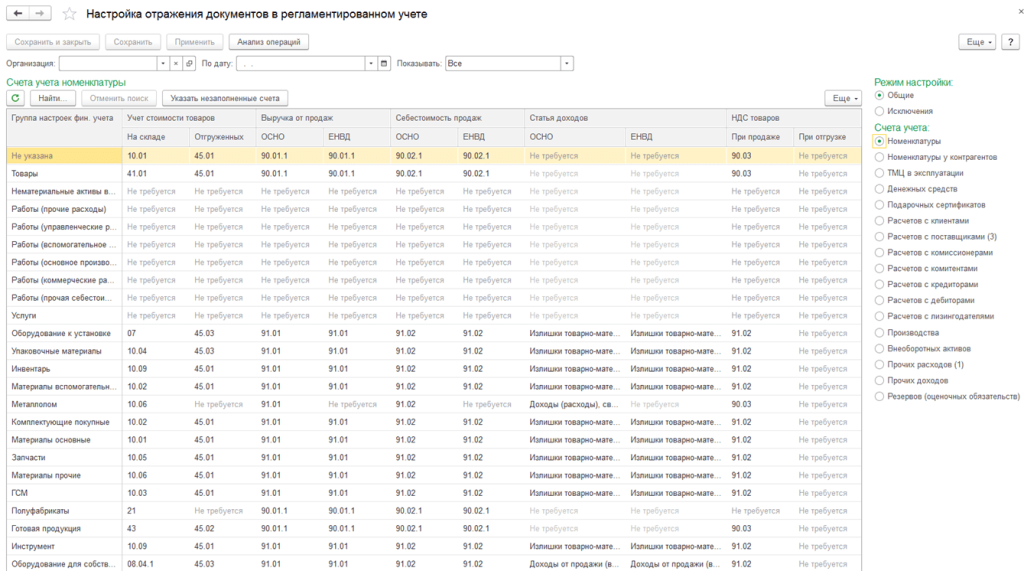Image resolution: width=1024 pixels, height=571 pixels.
Task: Expand the По дату dropdown arrow
Action: (371, 63)
